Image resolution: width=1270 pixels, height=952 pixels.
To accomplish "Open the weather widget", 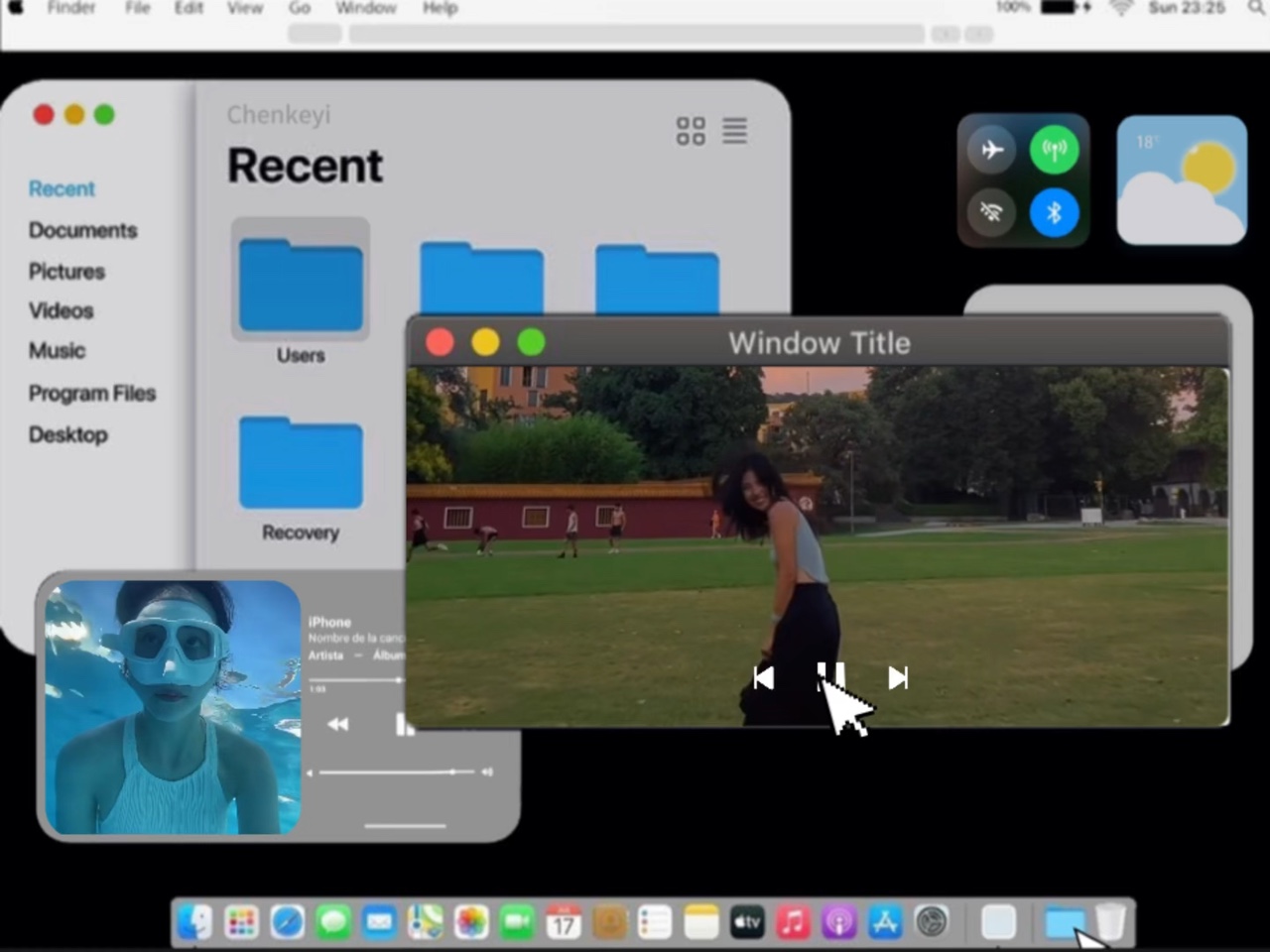I will pos(1181,180).
